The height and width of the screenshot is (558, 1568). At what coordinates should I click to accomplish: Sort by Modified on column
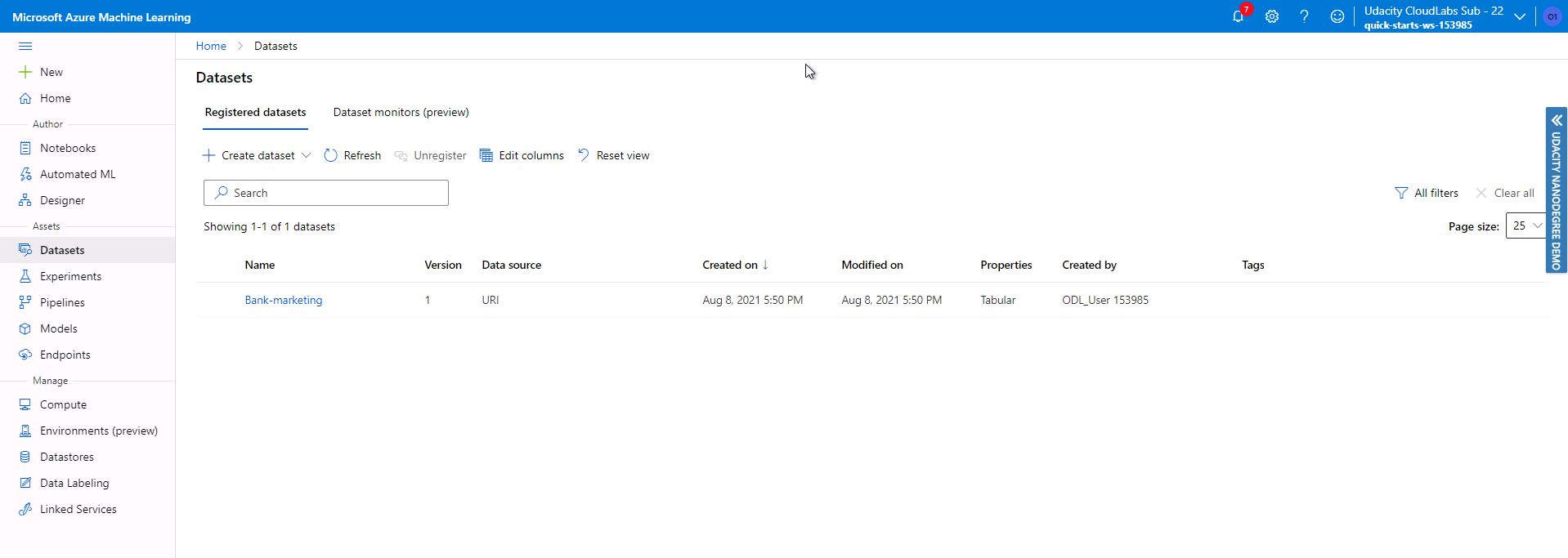[x=872, y=265]
